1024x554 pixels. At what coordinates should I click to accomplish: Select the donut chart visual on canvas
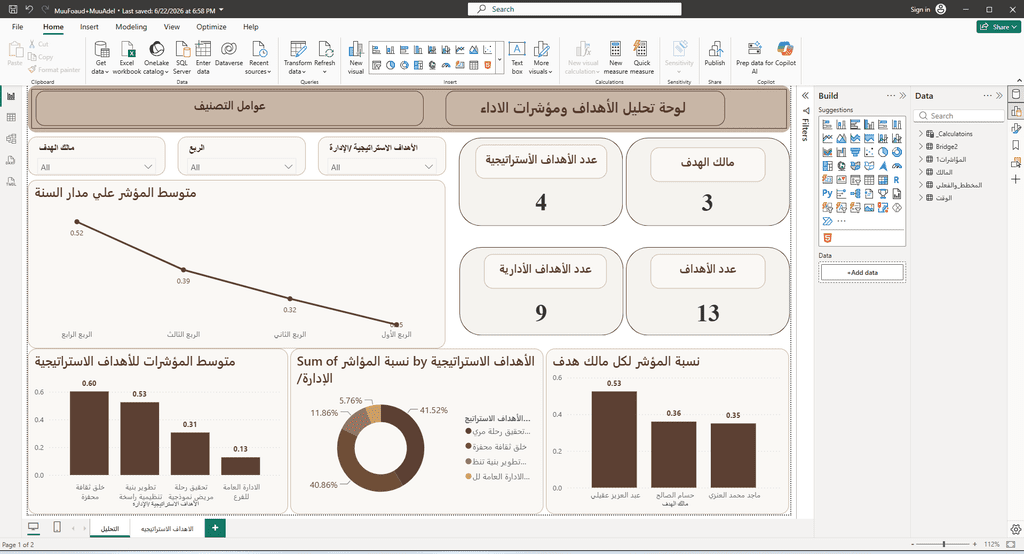point(381,448)
